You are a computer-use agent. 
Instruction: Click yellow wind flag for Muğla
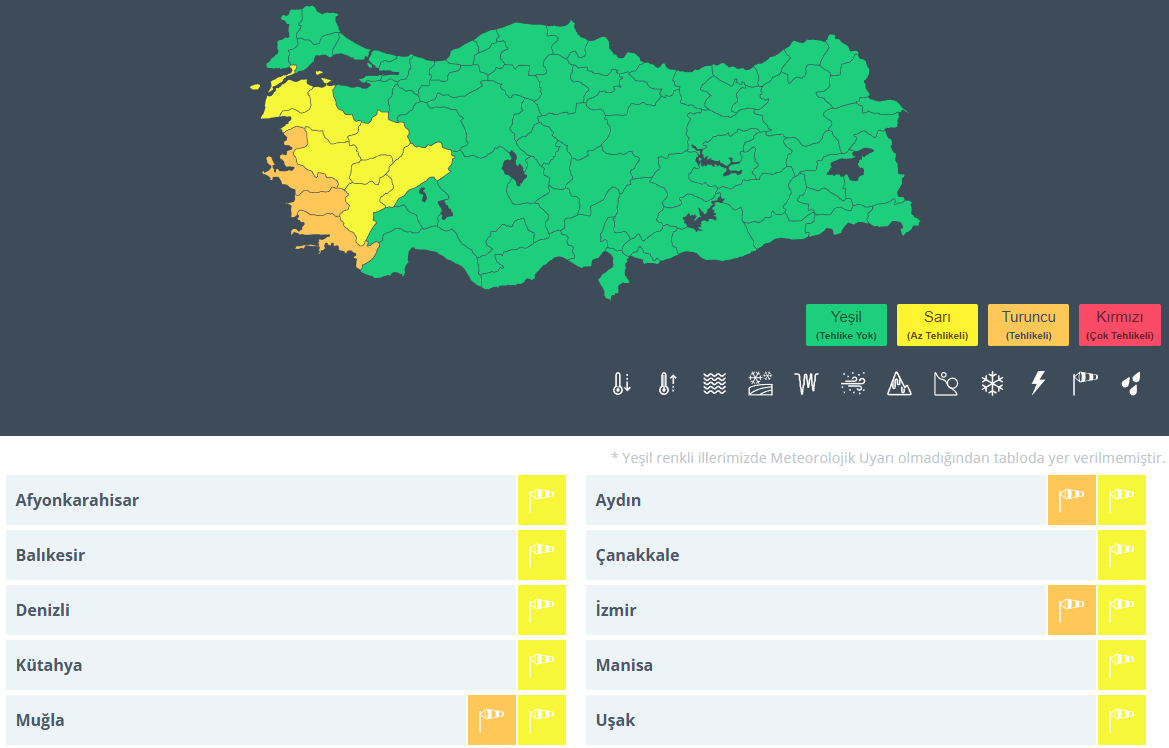point(542,720)
